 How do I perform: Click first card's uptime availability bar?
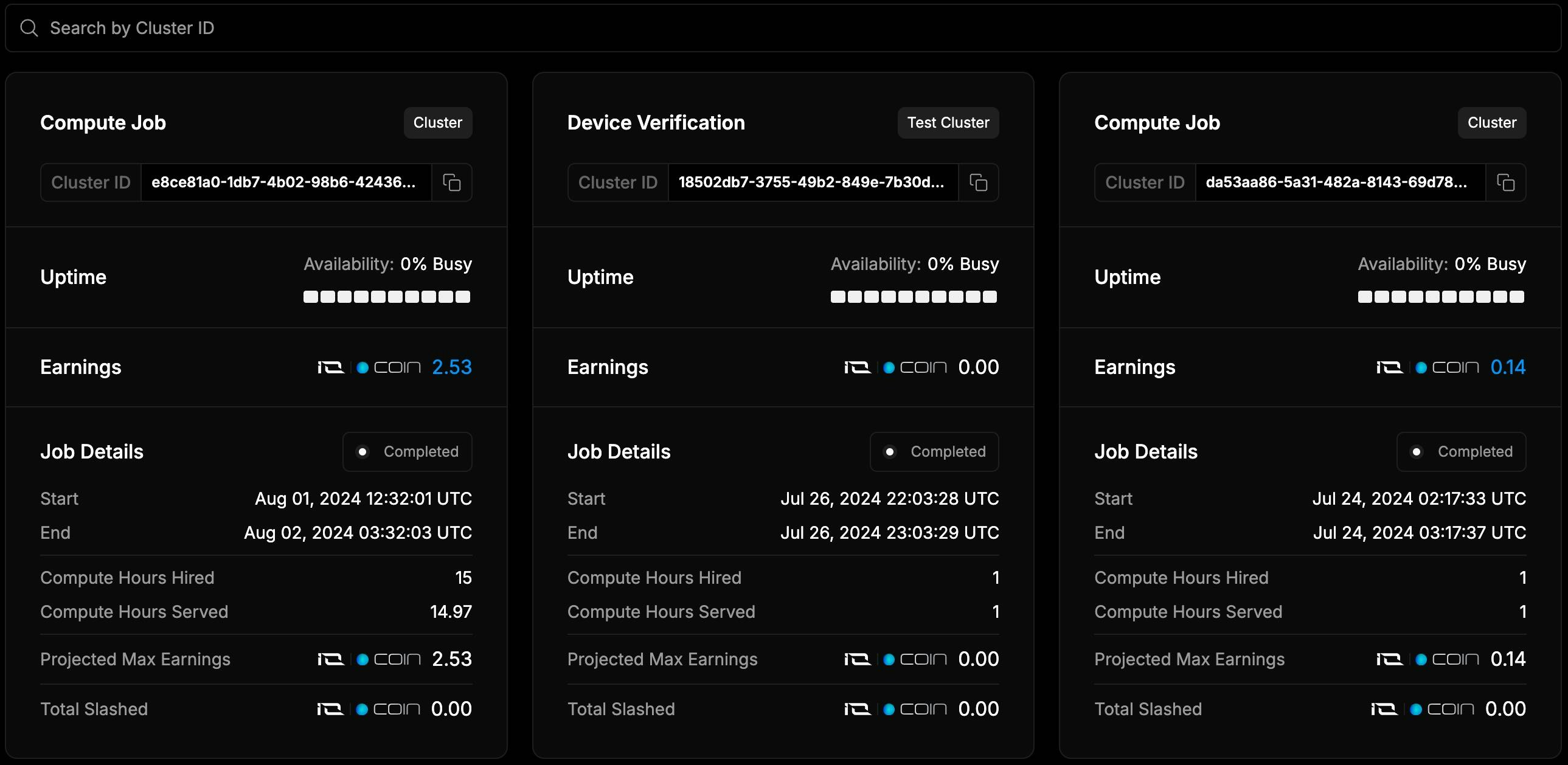tap(386, 297)
